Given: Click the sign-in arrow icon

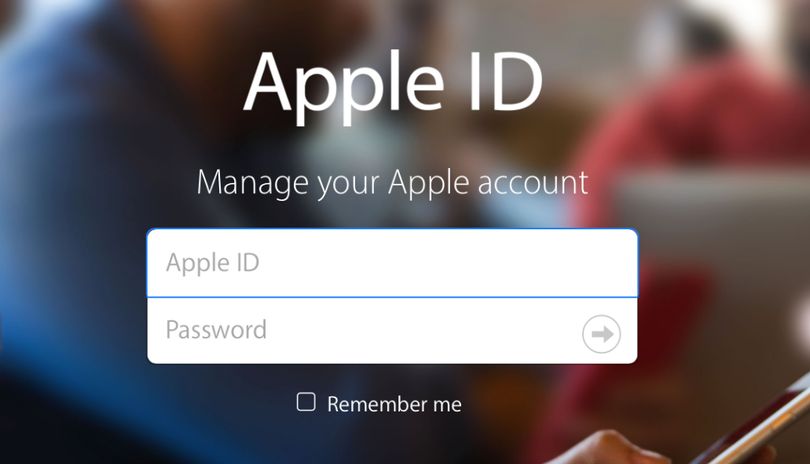Looking at the screenshot, I should (601, 334).
